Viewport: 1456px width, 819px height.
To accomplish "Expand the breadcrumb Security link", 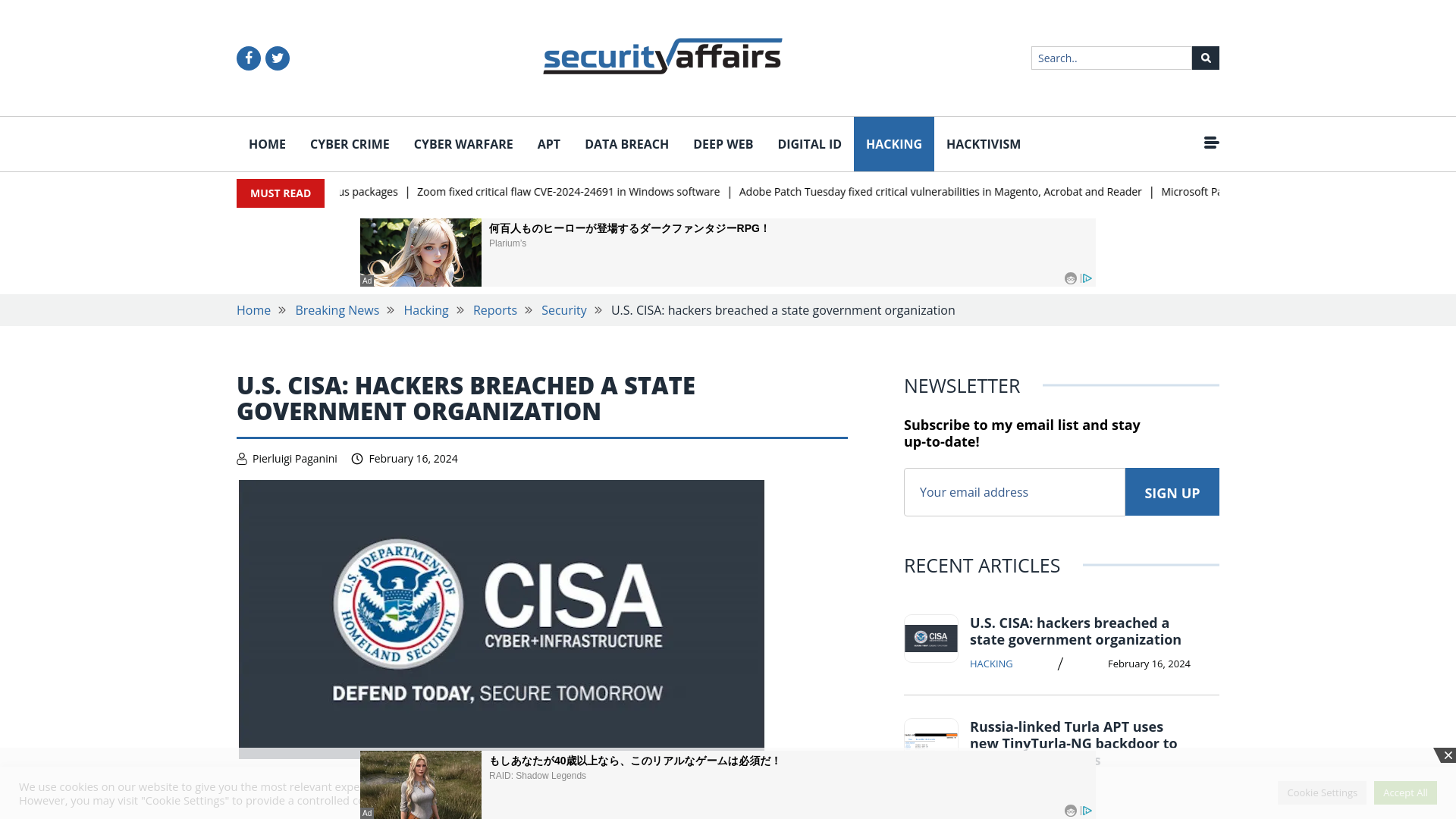I will 563,310.
